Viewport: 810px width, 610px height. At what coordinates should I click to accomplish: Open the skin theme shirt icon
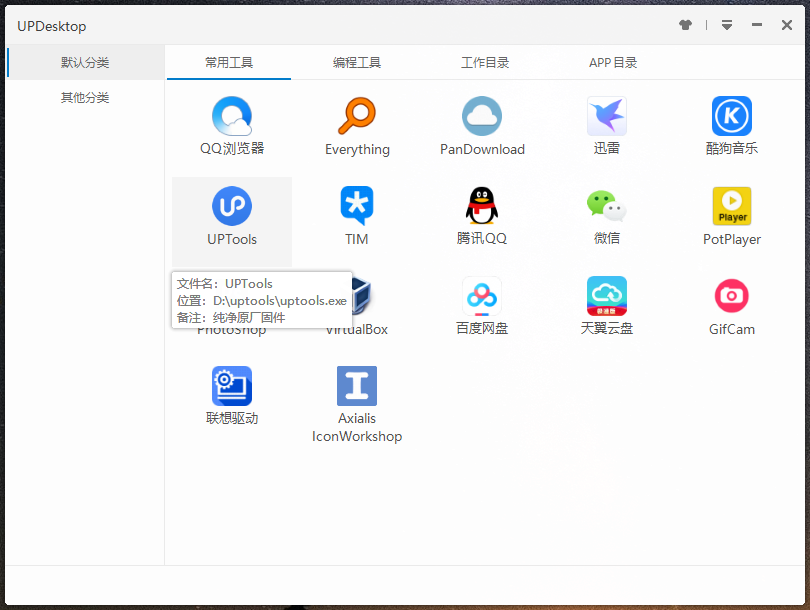685,25
